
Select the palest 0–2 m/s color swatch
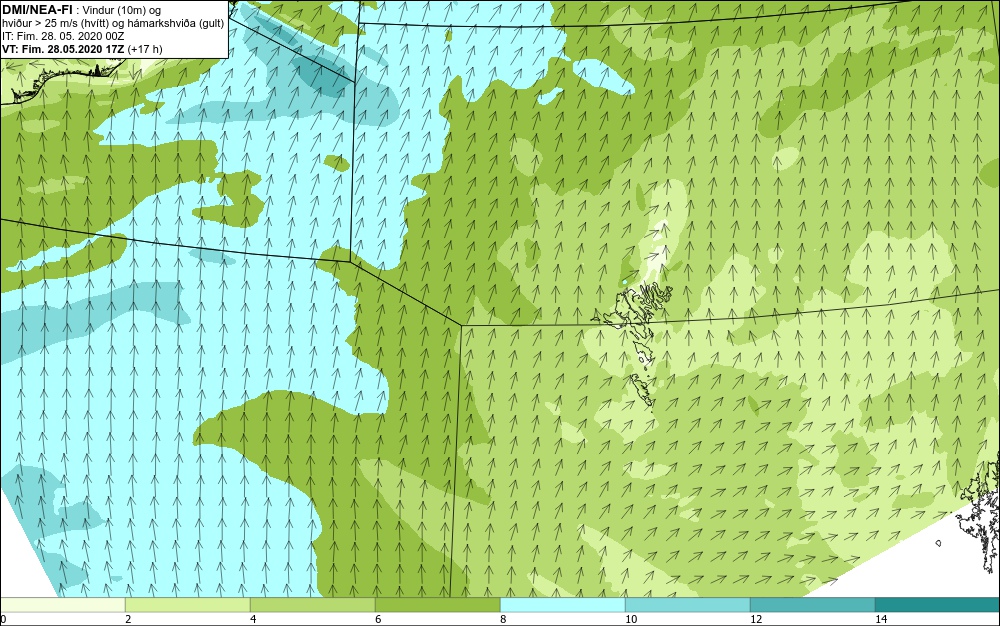pyautogui.click(x=62, y=605)
